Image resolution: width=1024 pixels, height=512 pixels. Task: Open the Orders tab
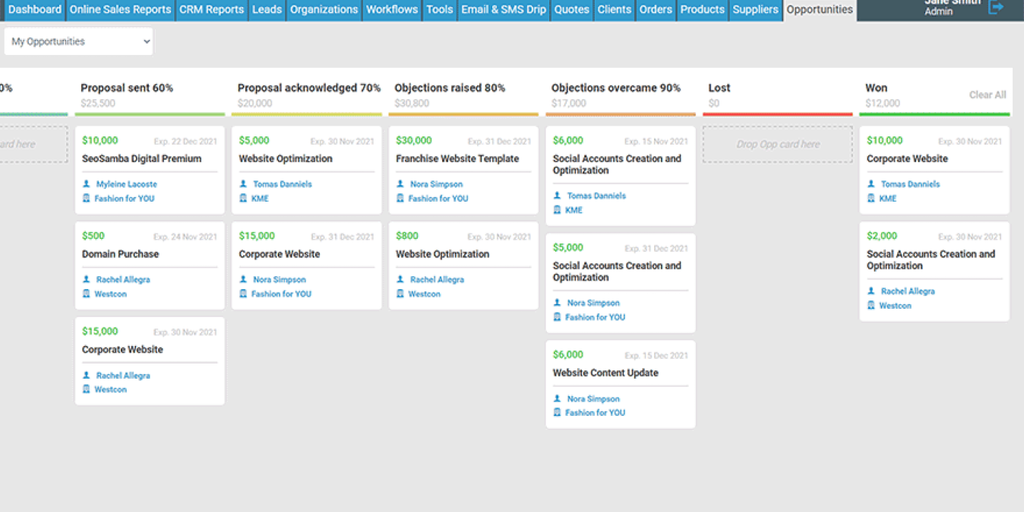[x=656, y=10]
